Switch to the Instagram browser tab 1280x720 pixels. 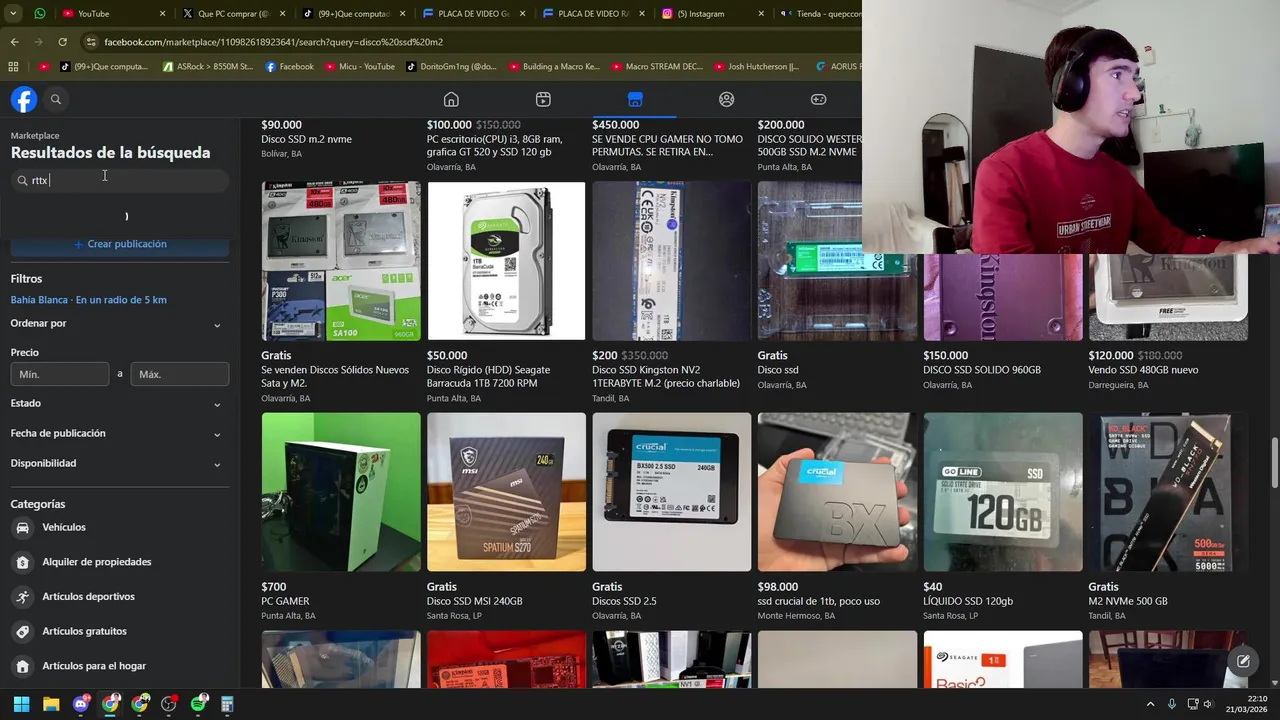click(712, 14)
